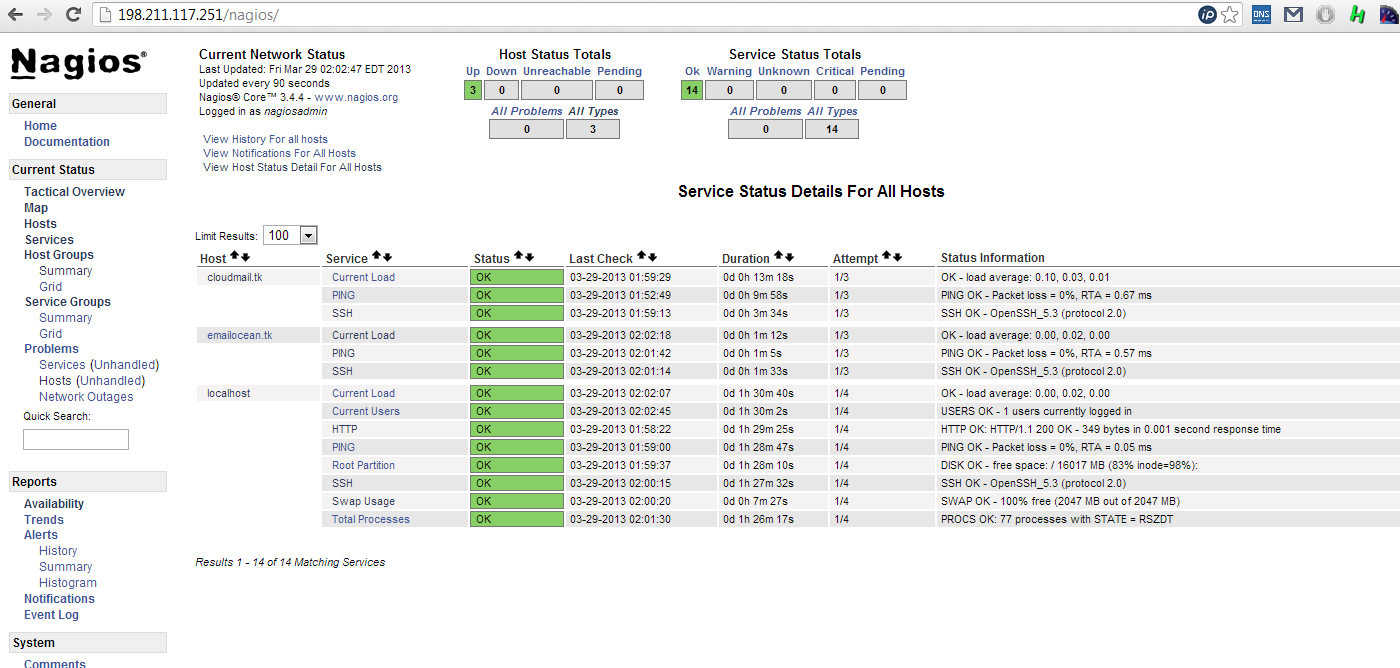Open Alerts History in the sidebar
The width and height of the screenshot is (1400, 668).
pos(58,551)
